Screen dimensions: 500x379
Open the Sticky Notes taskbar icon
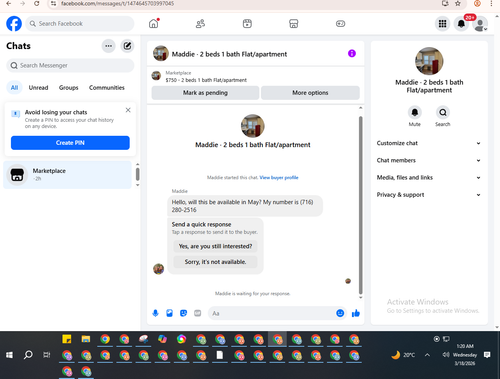coord(67,339)
